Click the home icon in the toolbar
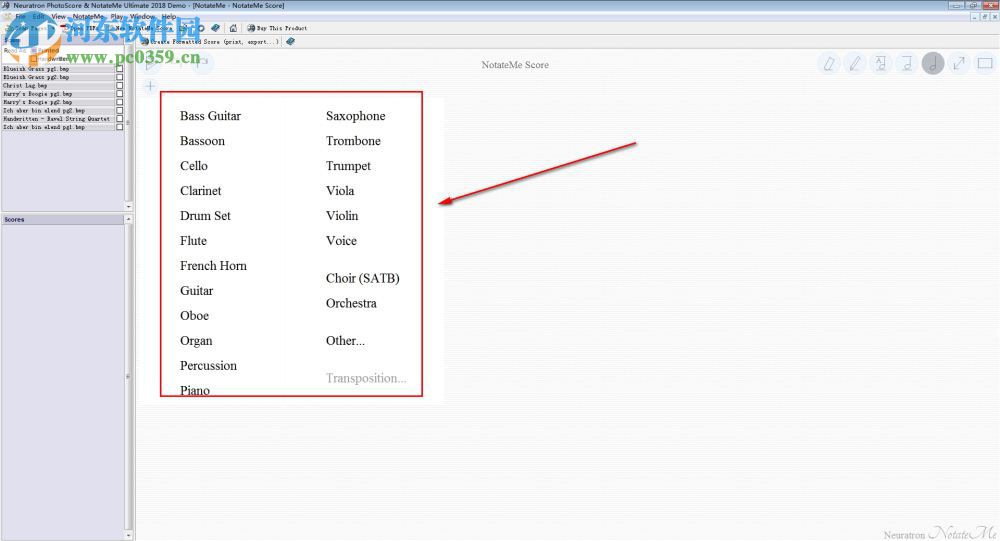The width and height of the screenshot is (1000, 541). pos(233,28)
